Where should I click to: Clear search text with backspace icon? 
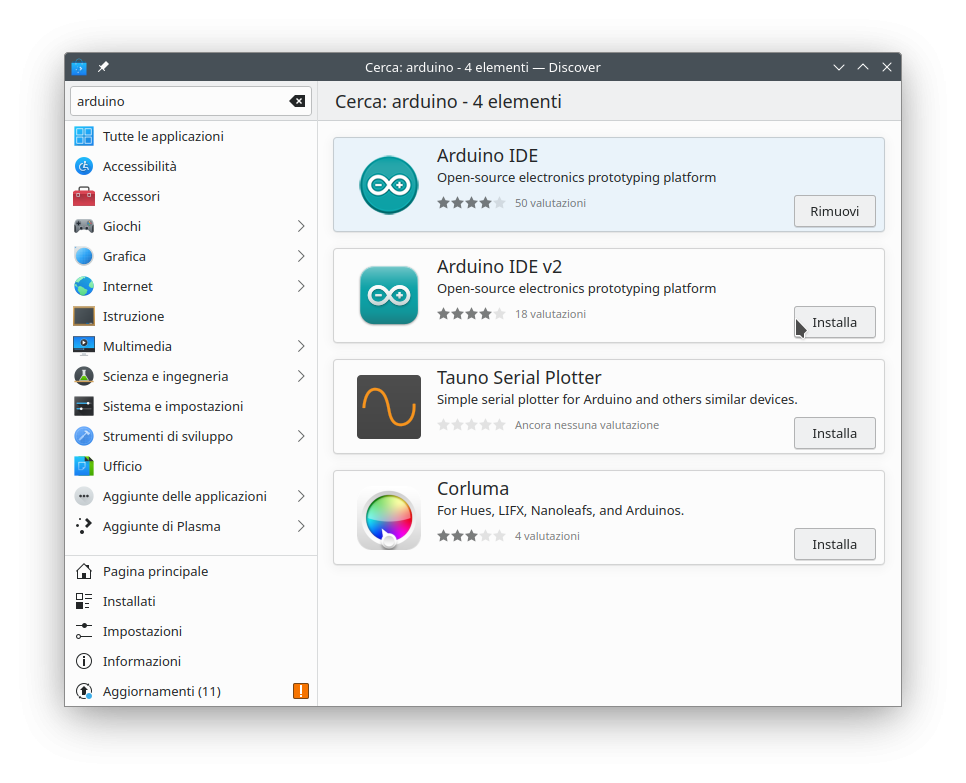tap(298, 101)
